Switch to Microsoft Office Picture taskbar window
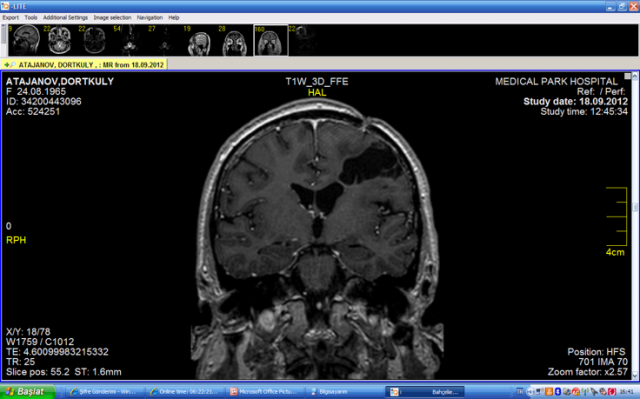This screenshot has width=640, height=399. (x=264, y=392)
